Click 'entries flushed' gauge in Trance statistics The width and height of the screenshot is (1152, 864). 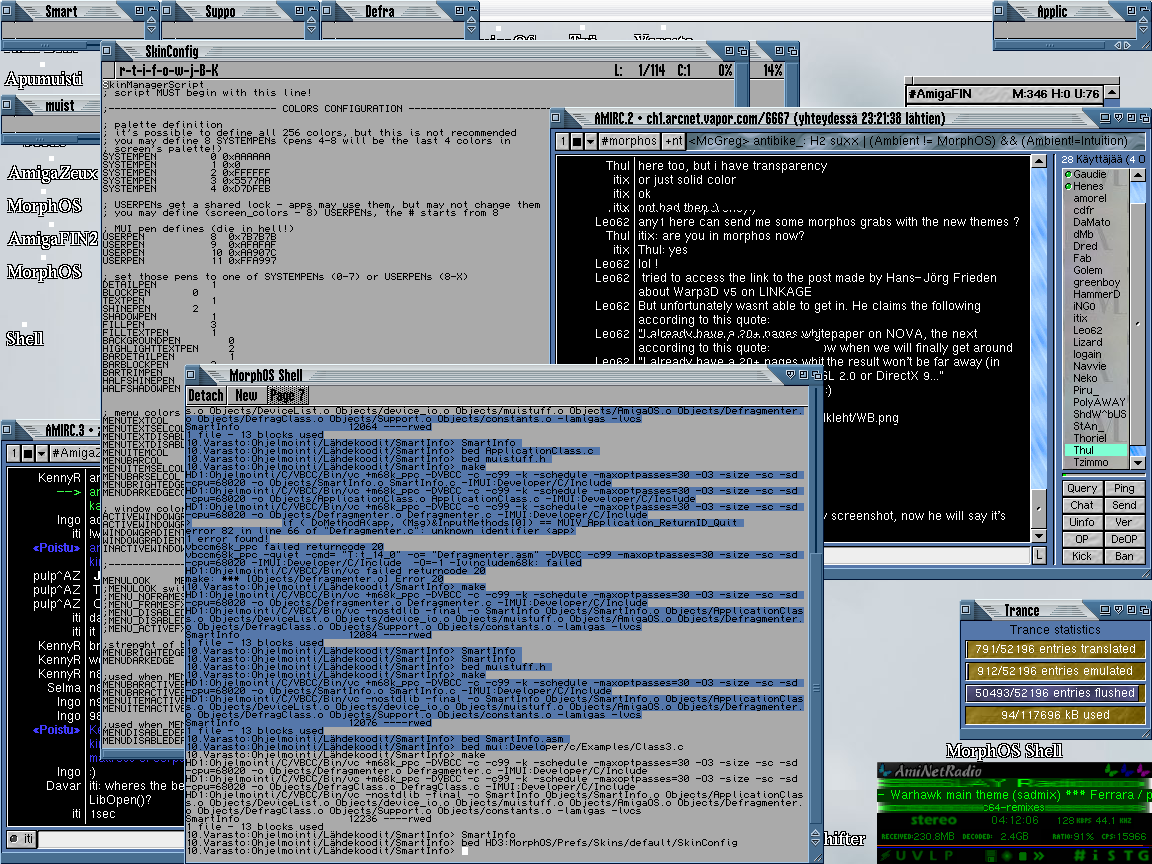1055,693
